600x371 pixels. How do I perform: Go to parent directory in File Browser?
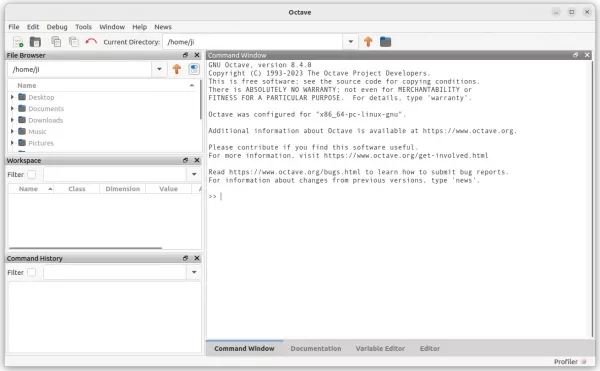click(177, 69)
